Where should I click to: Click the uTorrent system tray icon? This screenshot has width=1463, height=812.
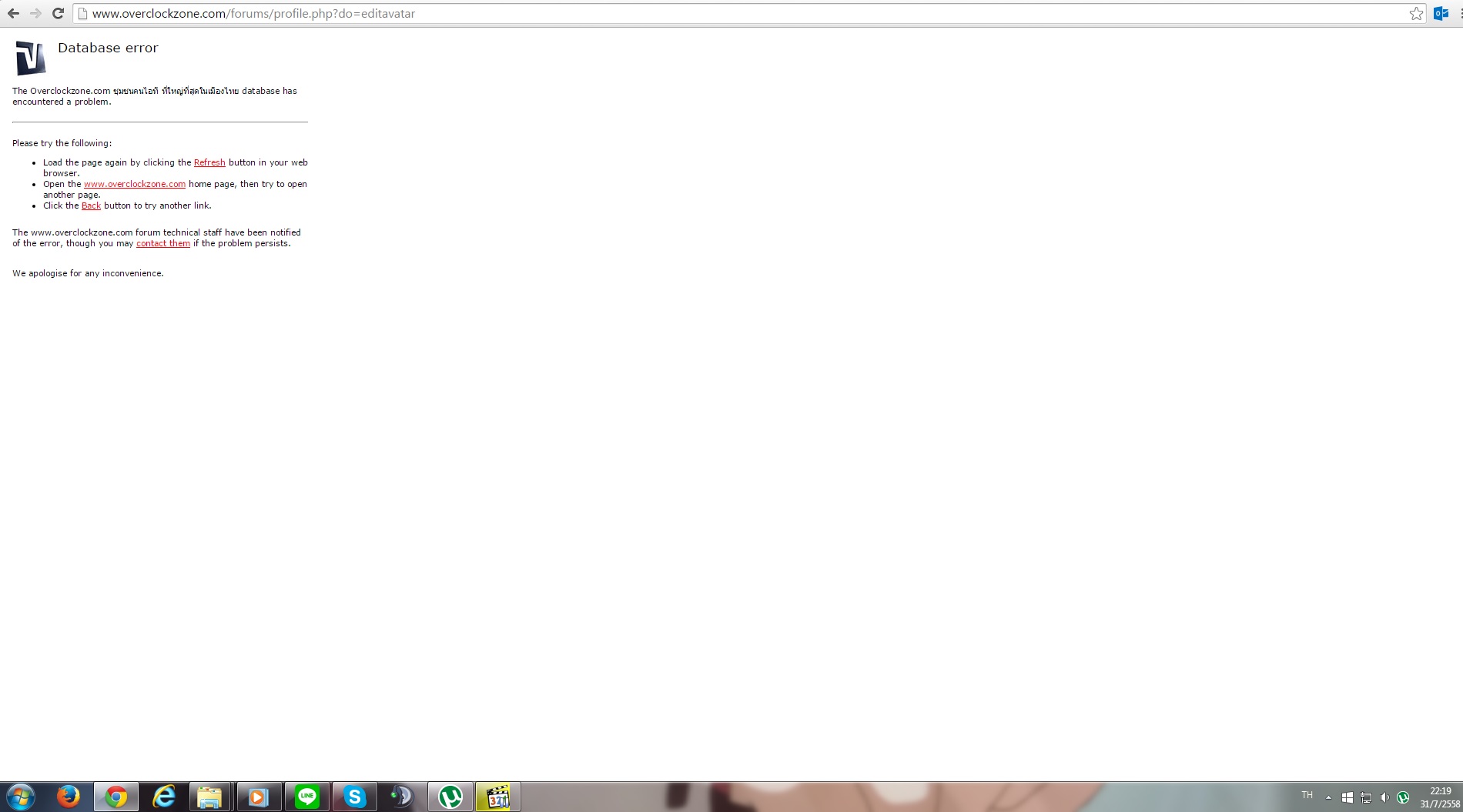coord(1403,797)
